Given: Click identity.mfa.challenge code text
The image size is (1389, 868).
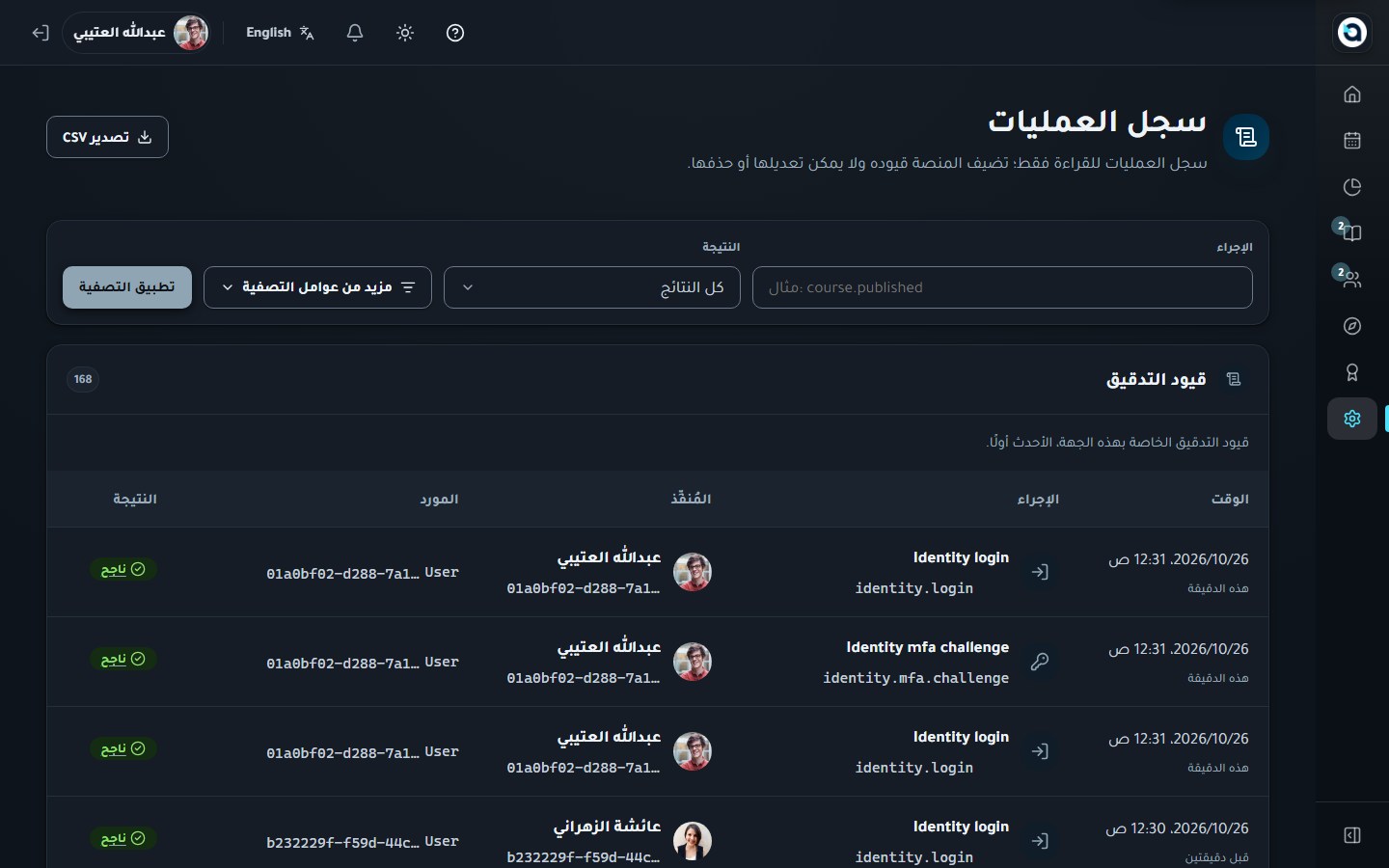Looking at the screenshot, I should 916,678.
